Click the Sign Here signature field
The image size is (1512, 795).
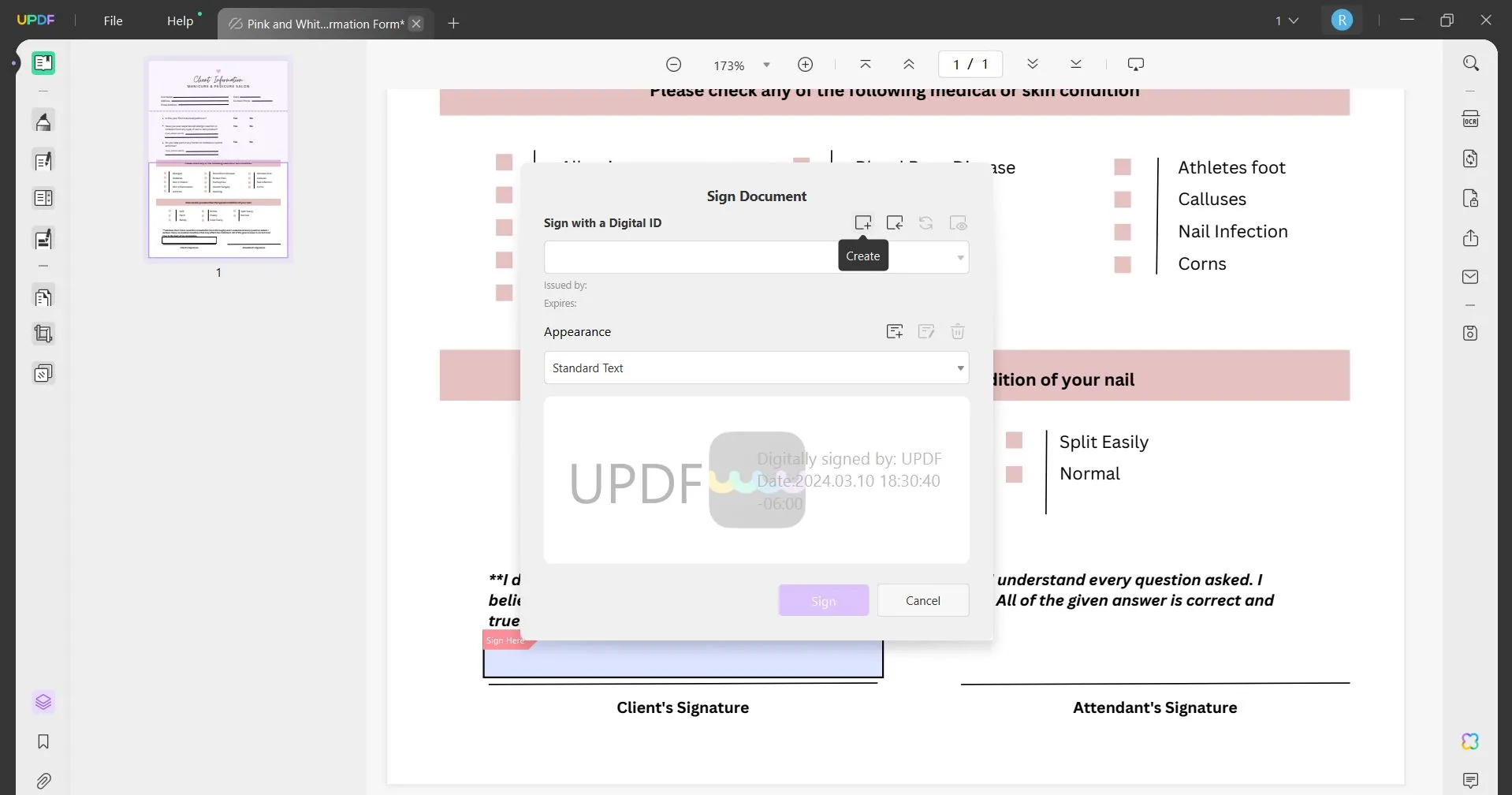683,658
